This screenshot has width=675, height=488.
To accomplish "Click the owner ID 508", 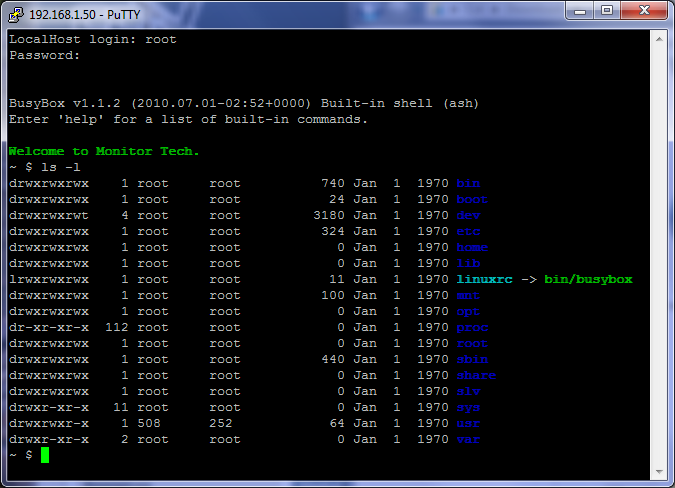I will (149, 424).
